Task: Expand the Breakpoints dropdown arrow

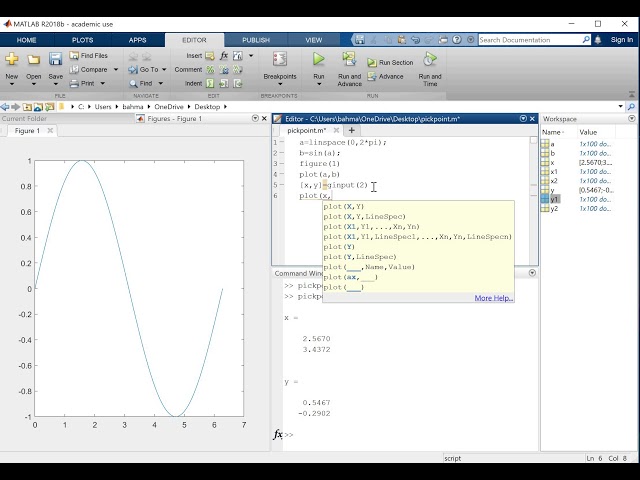Action: click(x=280, y=84)
